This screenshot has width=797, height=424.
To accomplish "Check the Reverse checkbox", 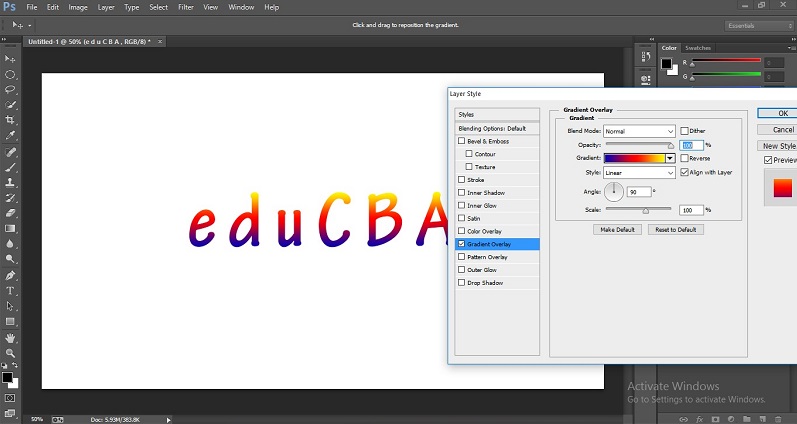I will (684, 158).
